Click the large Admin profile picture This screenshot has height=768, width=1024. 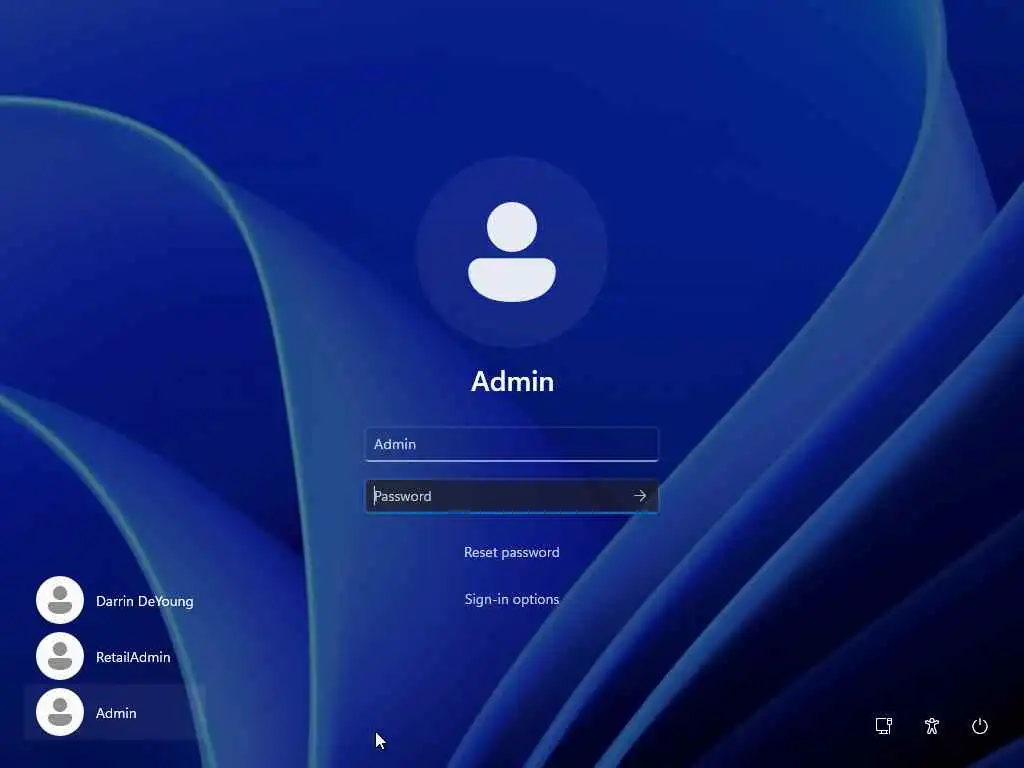pyautogui.click(x=512, y=251)
